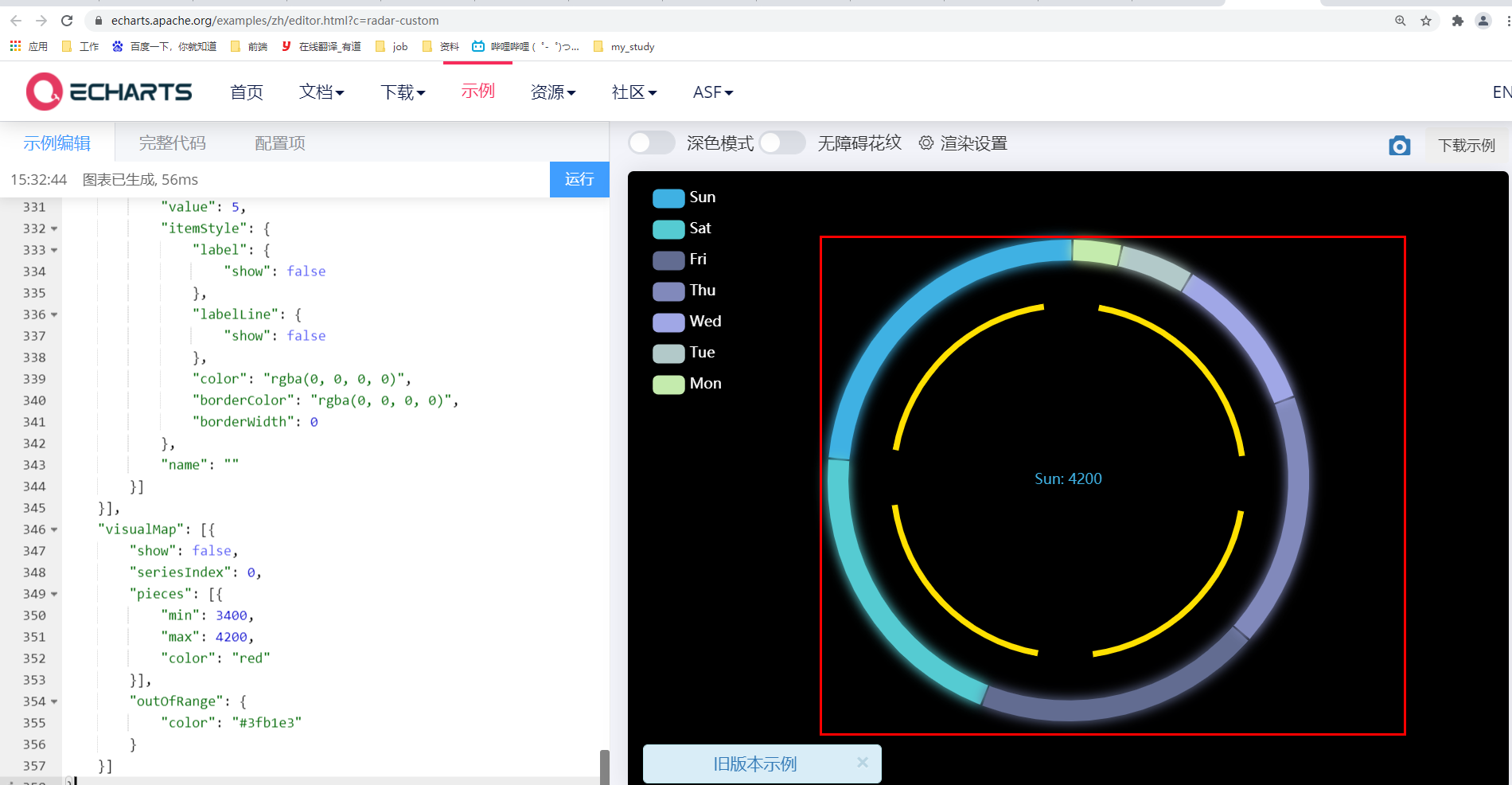Click the render settings gear icon
This screenshot has height=785, width=1512.
pos(926,143)
